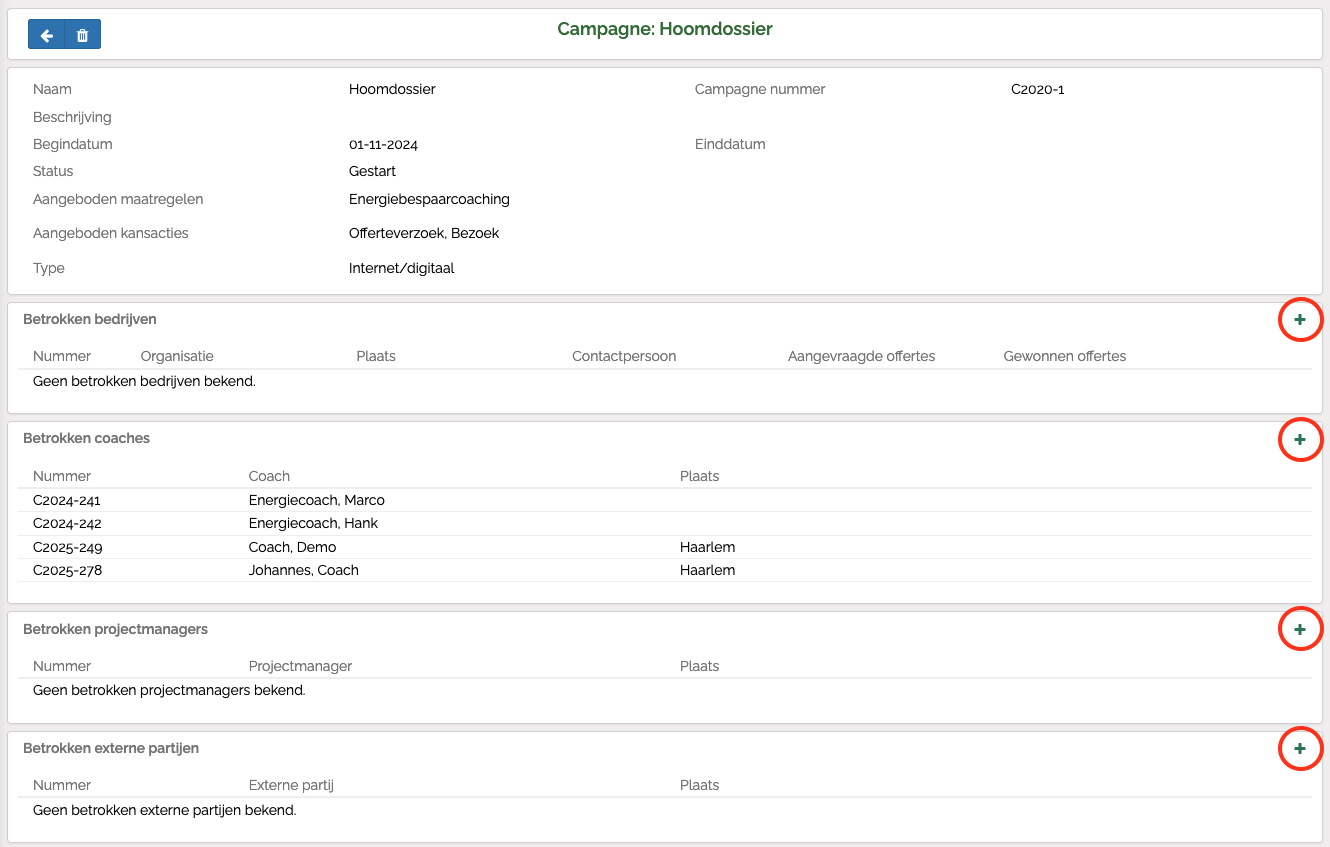Click coach name Energiecoach, Hank
The image size is (1330, 847).
pyautogui.click(x=313, y=523)
